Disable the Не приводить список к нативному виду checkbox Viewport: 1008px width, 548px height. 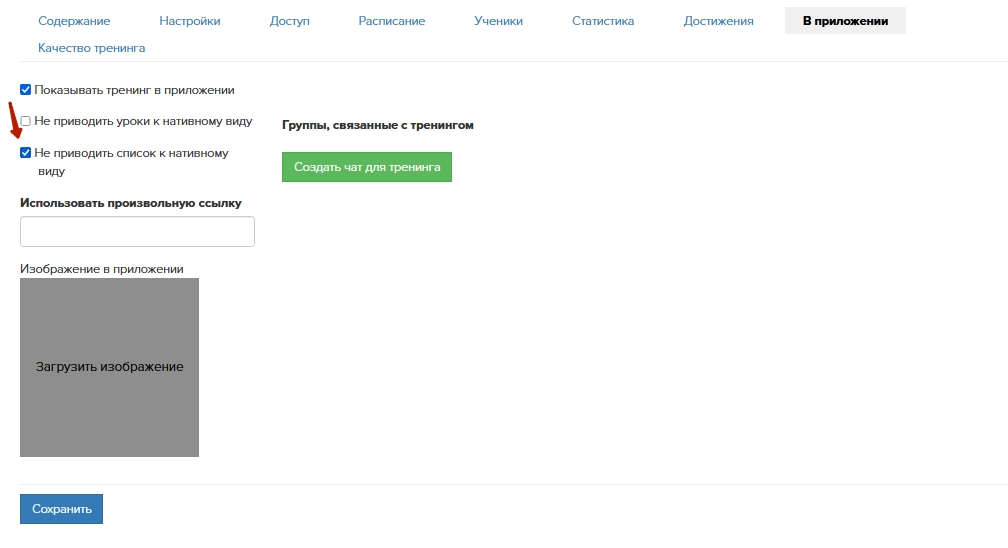(26, 154)
